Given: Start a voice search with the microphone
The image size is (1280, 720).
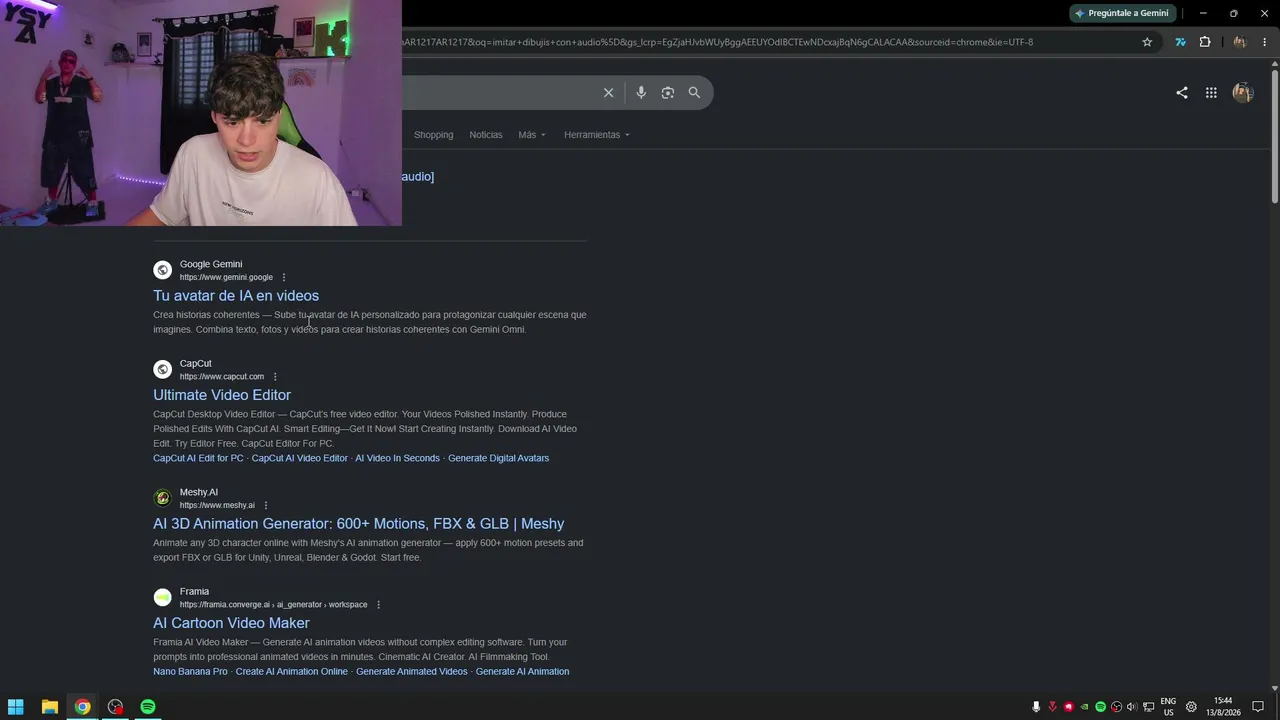Looking at the screenshot, I should (641, 92).
